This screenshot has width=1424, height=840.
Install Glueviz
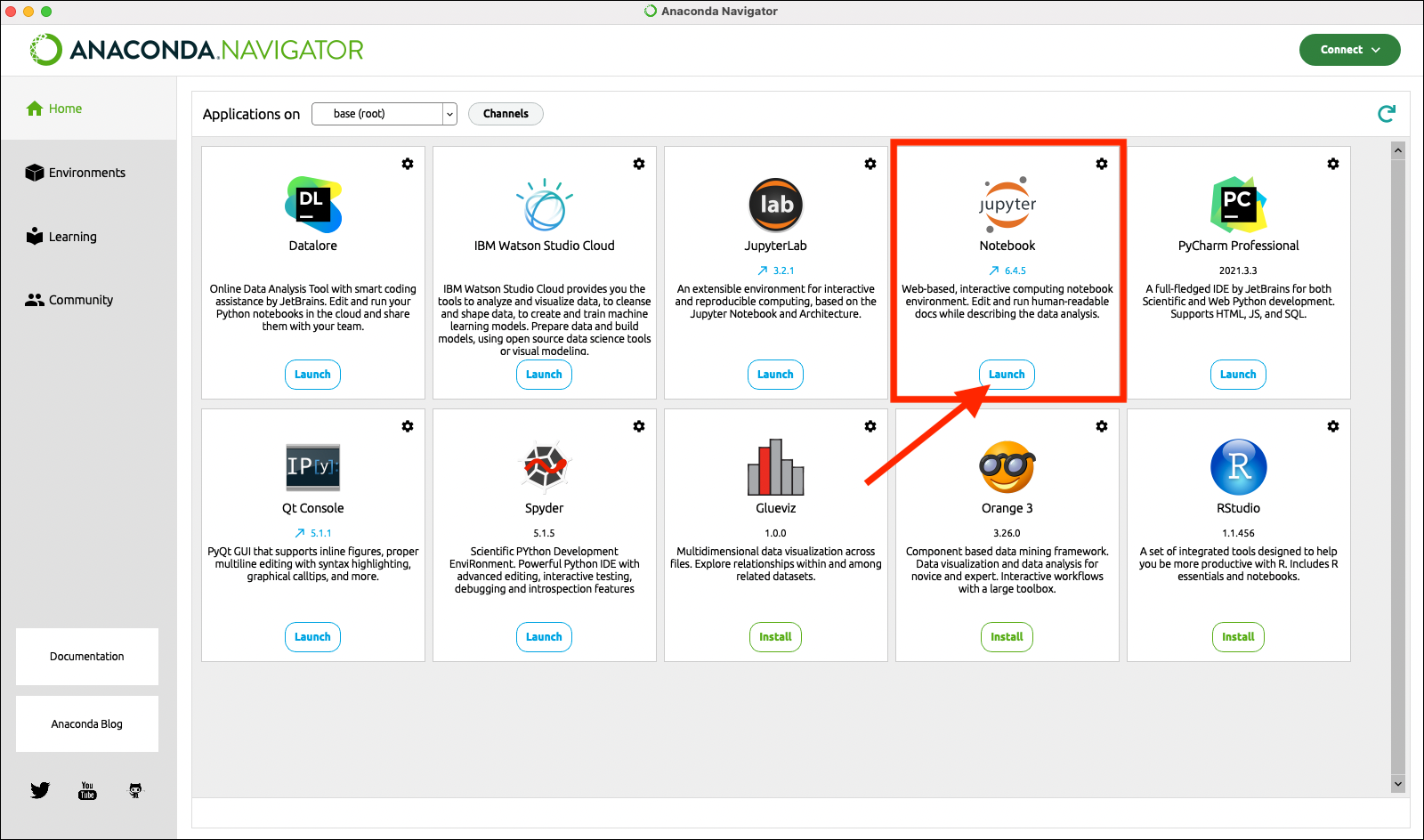(775, 637)
